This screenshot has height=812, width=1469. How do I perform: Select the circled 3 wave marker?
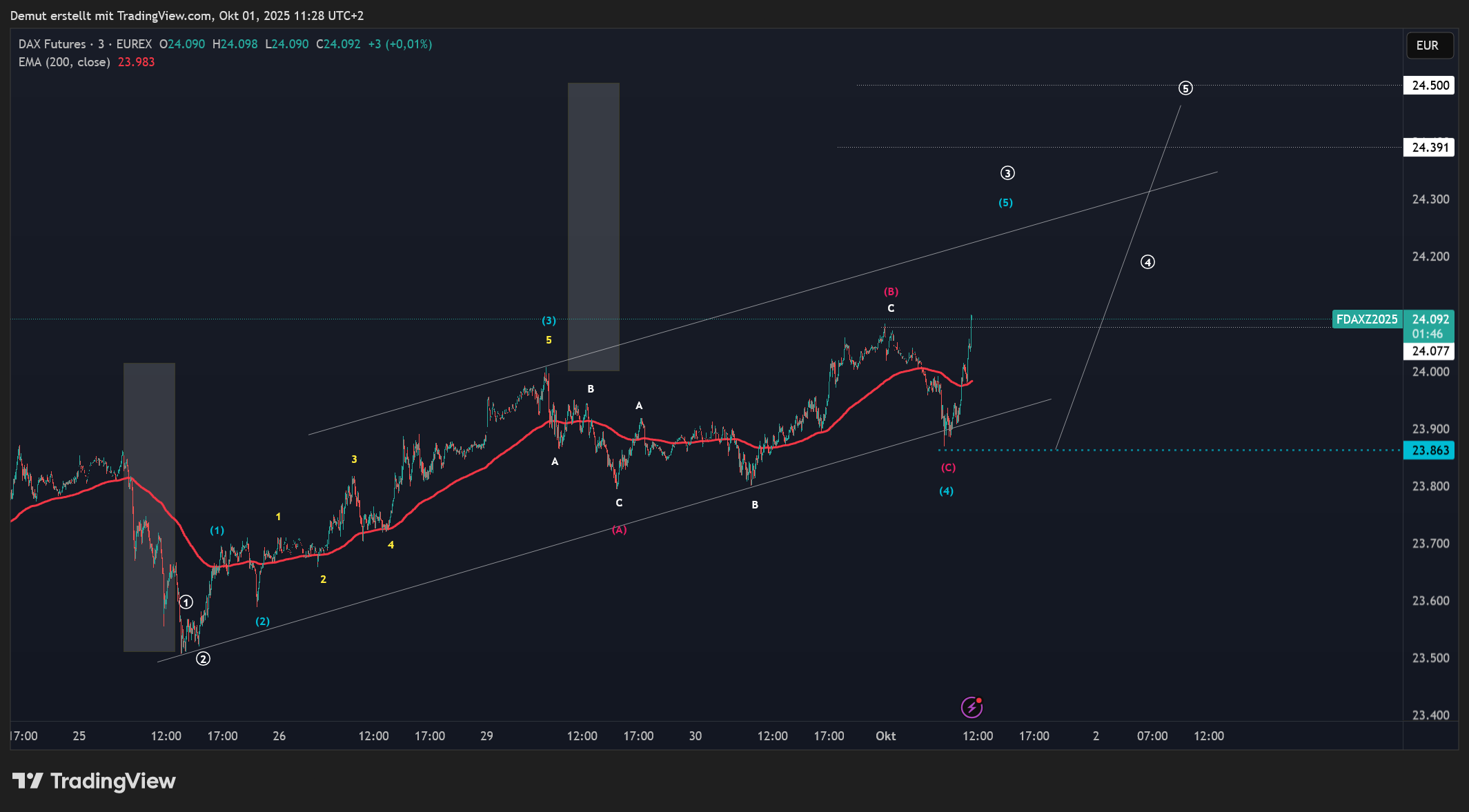1007,173
